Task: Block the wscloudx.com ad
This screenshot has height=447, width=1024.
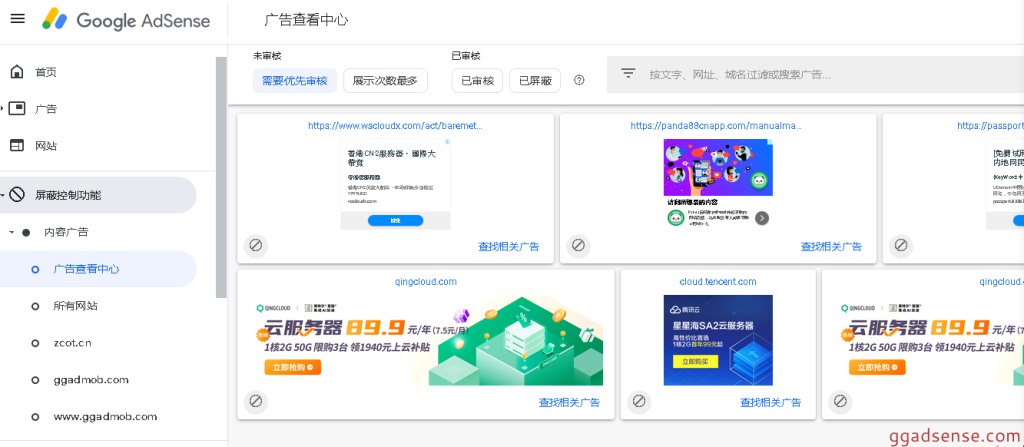Action: [255, 246]
